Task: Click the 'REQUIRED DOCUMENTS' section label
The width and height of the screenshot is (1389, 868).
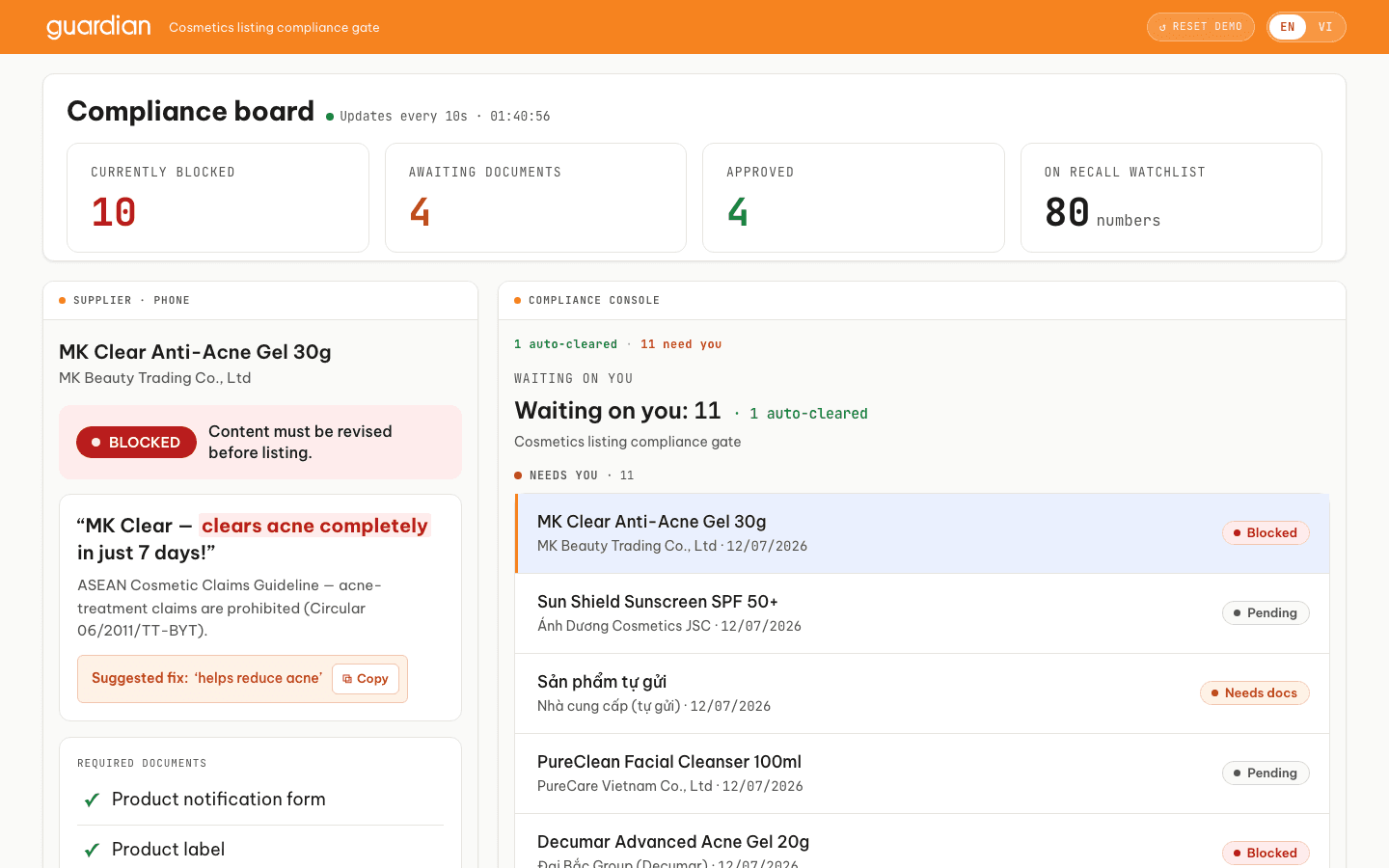Action: pos(142,764)
